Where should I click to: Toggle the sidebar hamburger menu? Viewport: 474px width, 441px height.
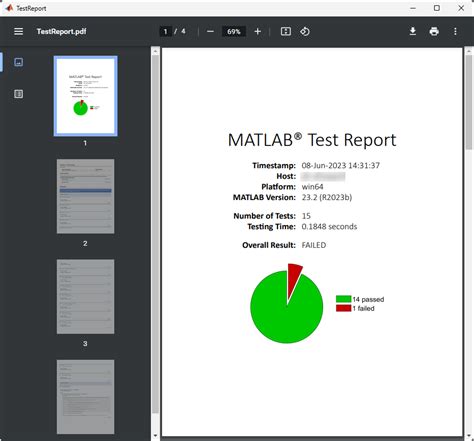point(19,31)
